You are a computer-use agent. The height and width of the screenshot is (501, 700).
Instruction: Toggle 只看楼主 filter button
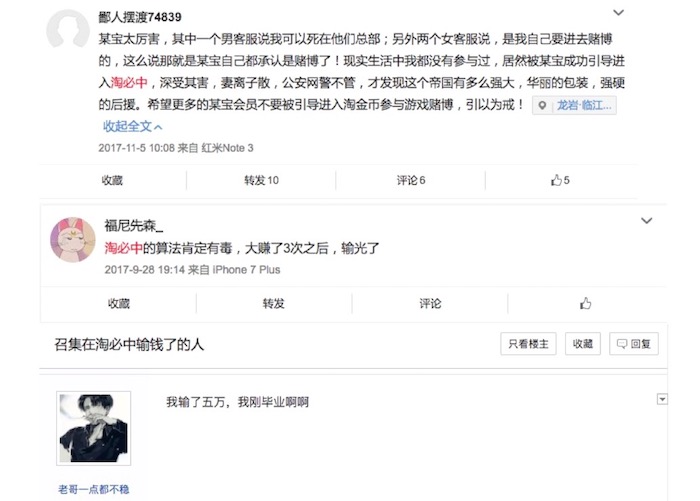click(x=528, y=344)
